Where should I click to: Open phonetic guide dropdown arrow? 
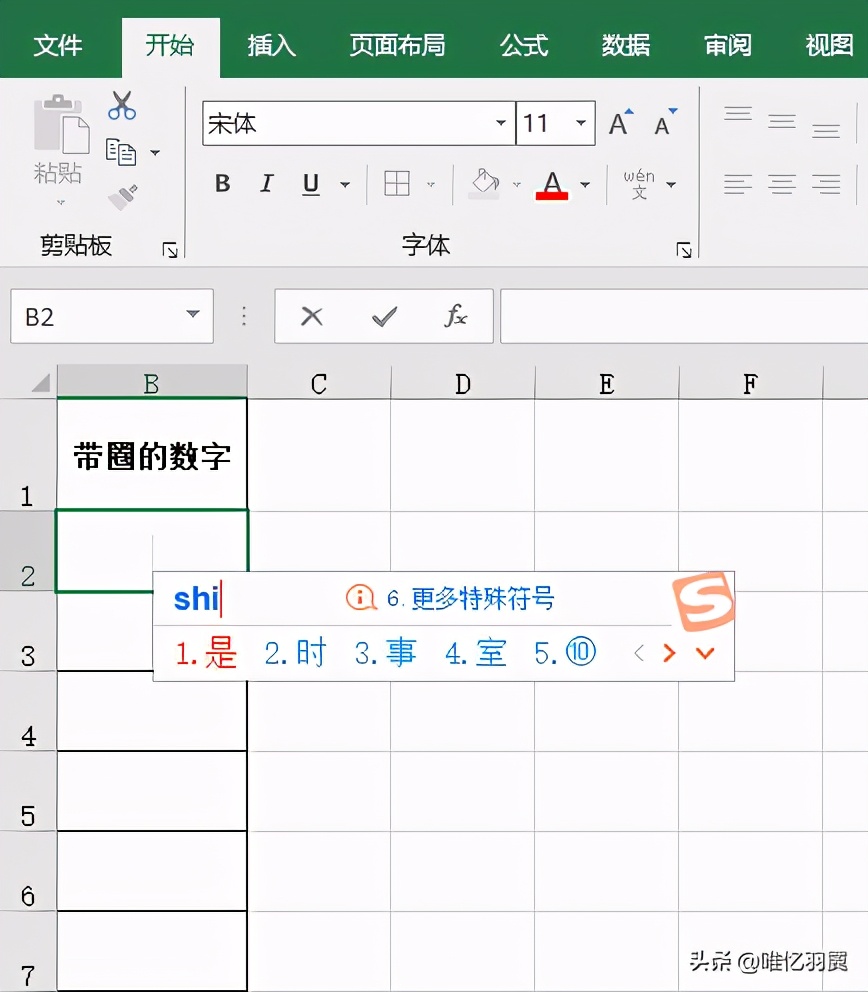pyautogui.click(x=671, y=185)
